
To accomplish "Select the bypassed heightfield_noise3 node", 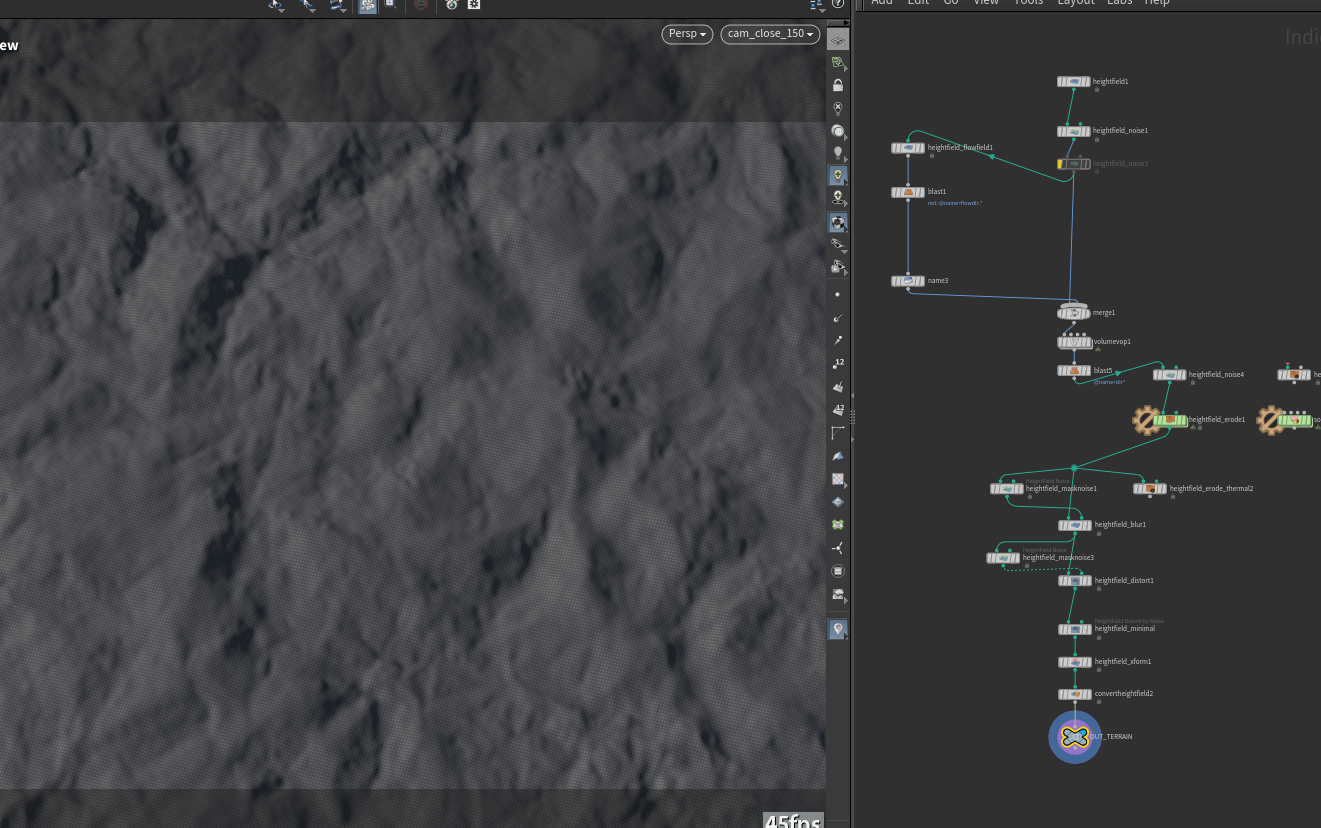I will tap(1074, 164).
